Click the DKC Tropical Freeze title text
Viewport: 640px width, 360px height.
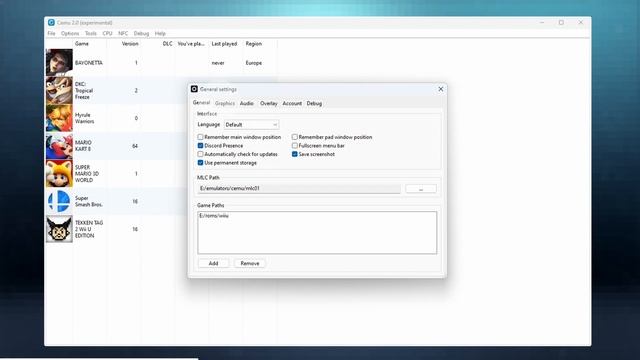84,90
